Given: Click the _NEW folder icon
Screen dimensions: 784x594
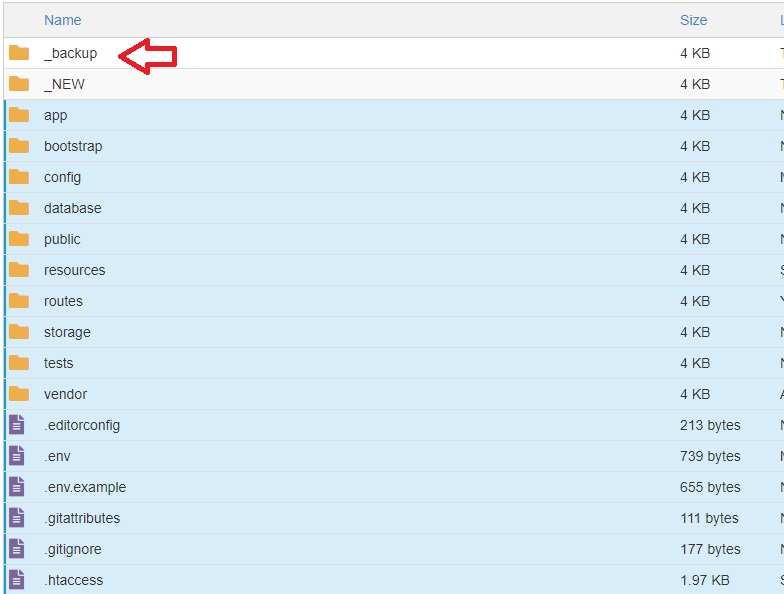Looking at the screenshot, I should [19, 84].
